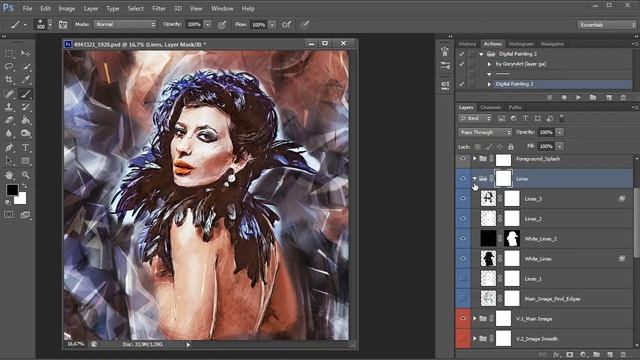The image size is (640, 360).
Task: Toggle Quick Mask mode icon
Action: click(x=9, y=215)
